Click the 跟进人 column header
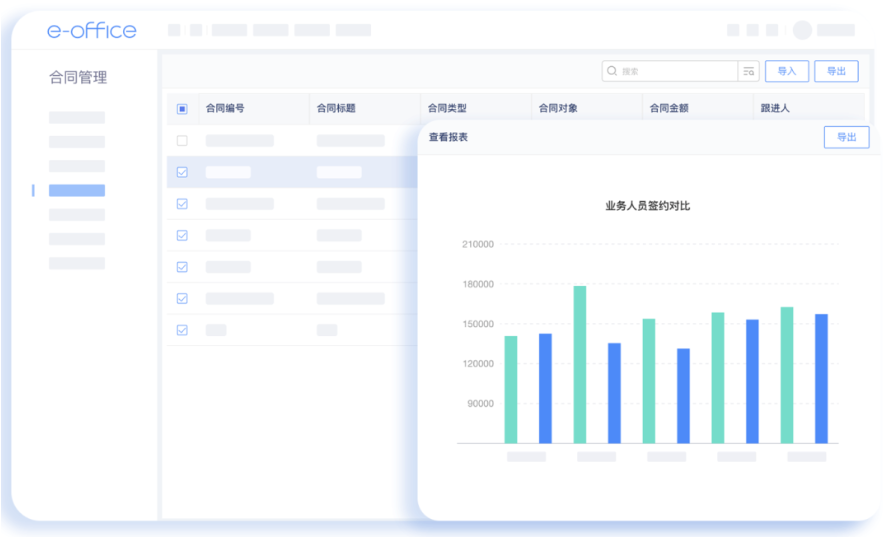The height and width of the screenshot is (537, 883). click(775, 108)
